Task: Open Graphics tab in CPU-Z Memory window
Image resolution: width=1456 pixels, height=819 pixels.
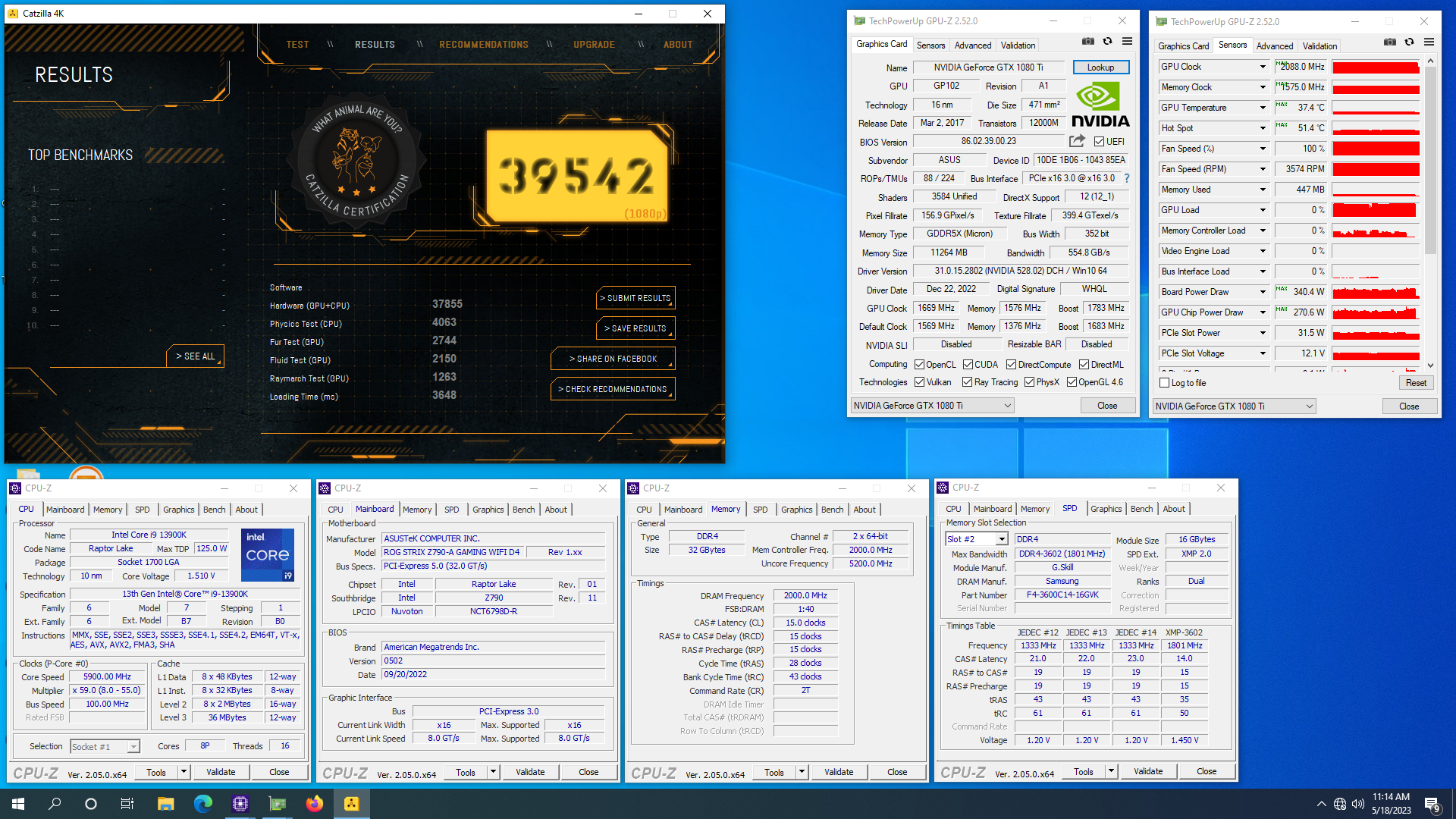Action: [796, 510]
